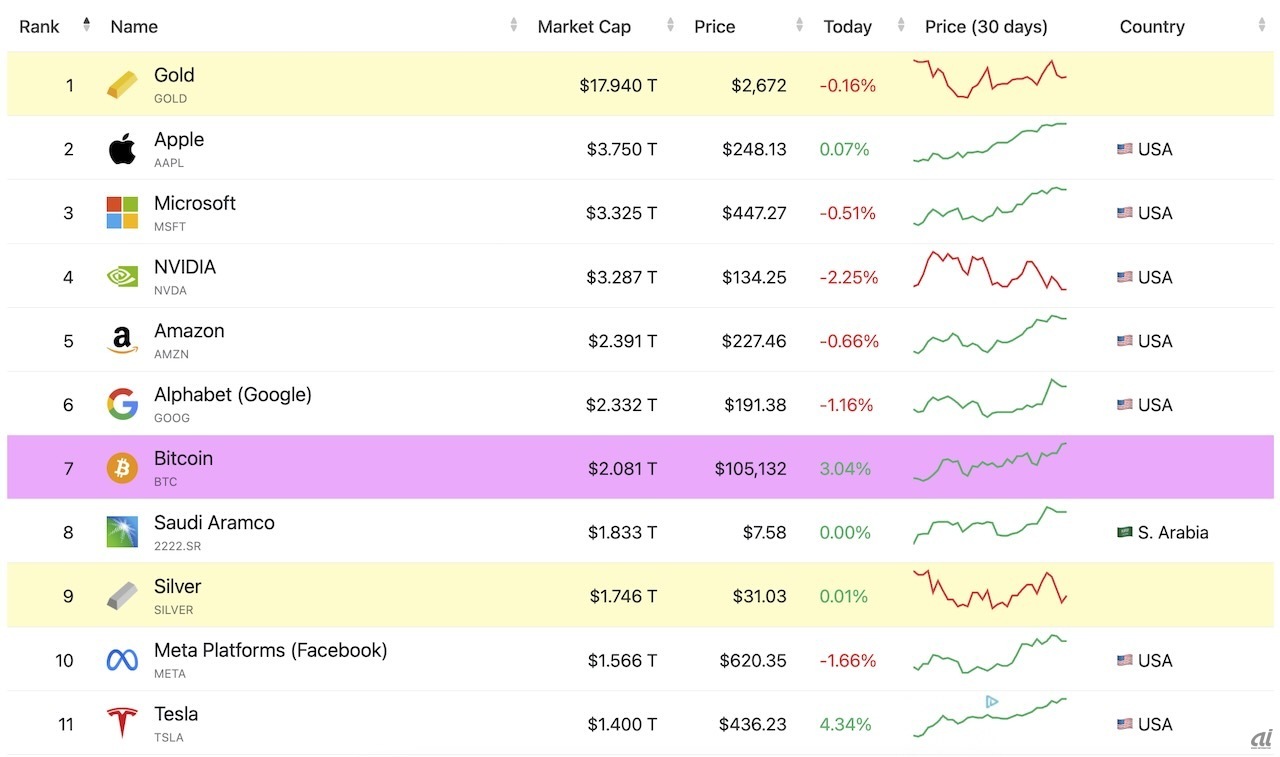Viewport: 1280px width, 757px height.
Task: Click Tesla's rank number 11
Action: (66, 724)
